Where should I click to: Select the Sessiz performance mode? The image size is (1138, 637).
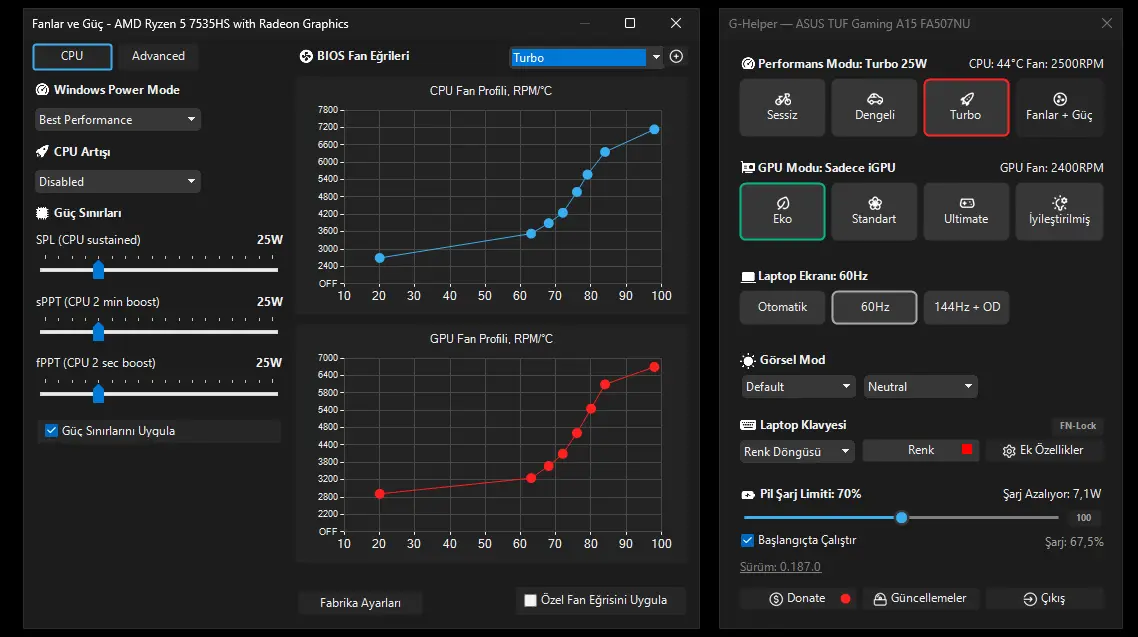pos(782,107)
